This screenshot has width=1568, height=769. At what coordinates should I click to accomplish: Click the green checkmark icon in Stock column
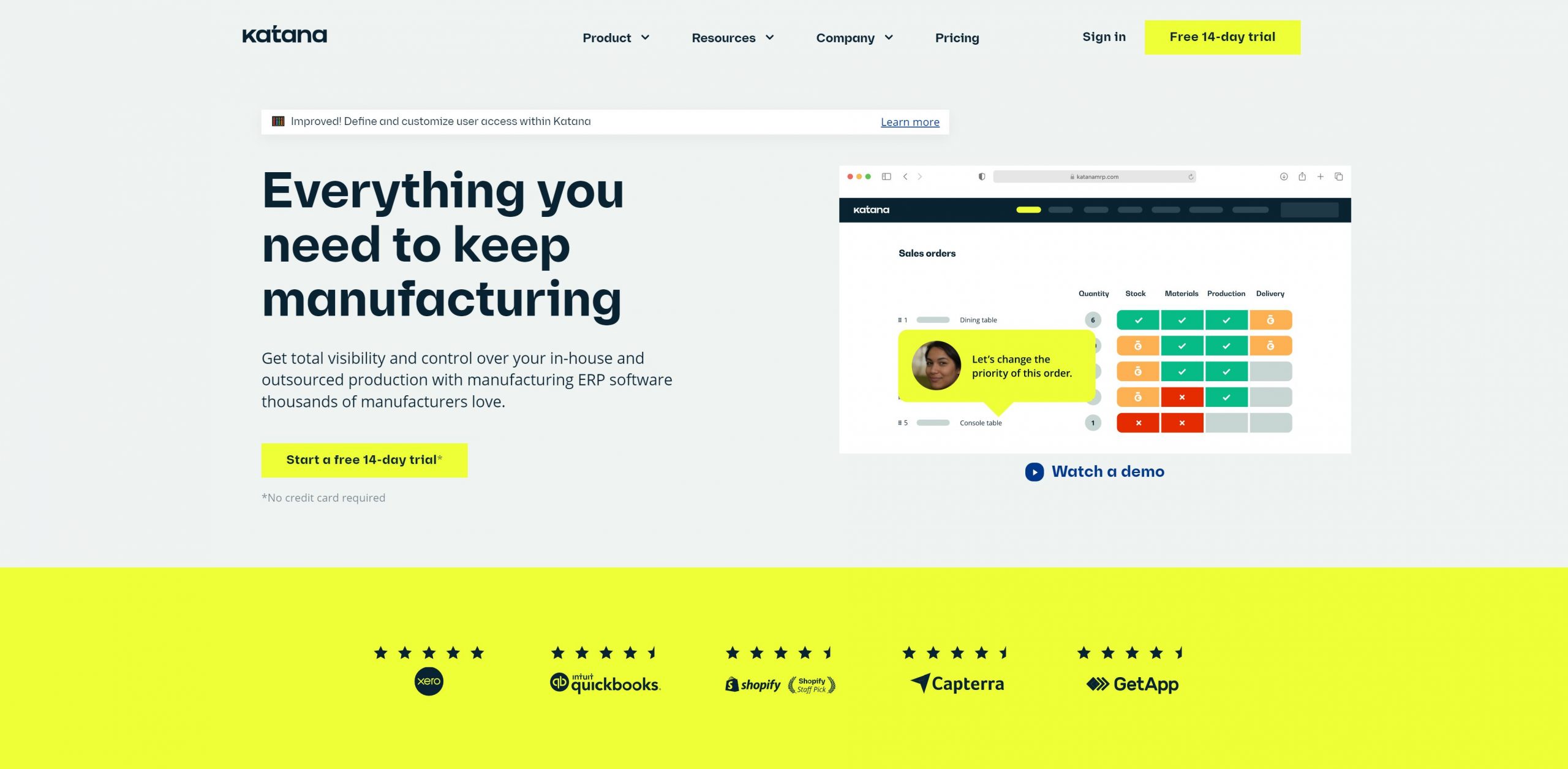pos(1137,319)
